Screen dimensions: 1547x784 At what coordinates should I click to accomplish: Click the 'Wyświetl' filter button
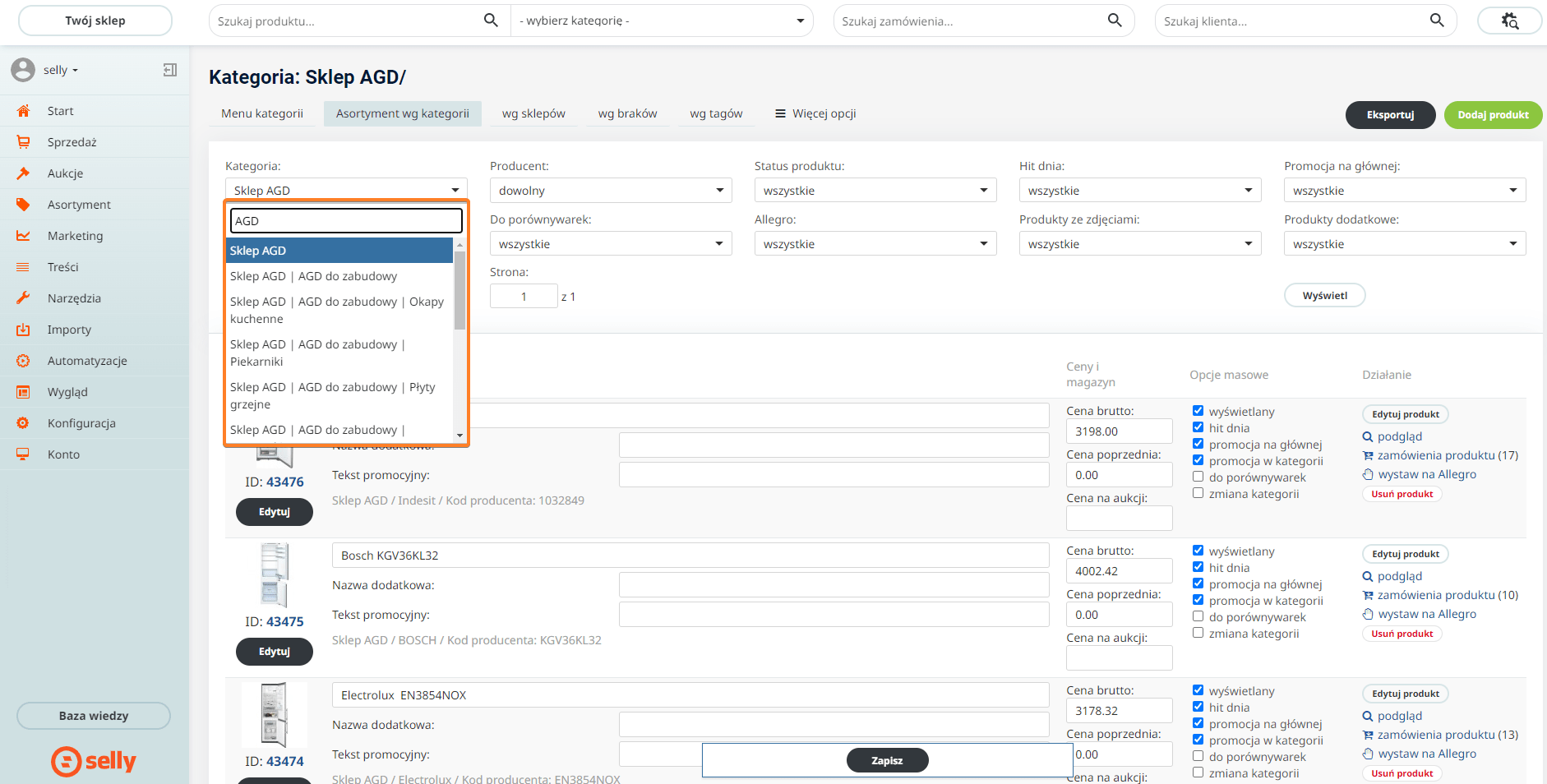coord(1324,295)
